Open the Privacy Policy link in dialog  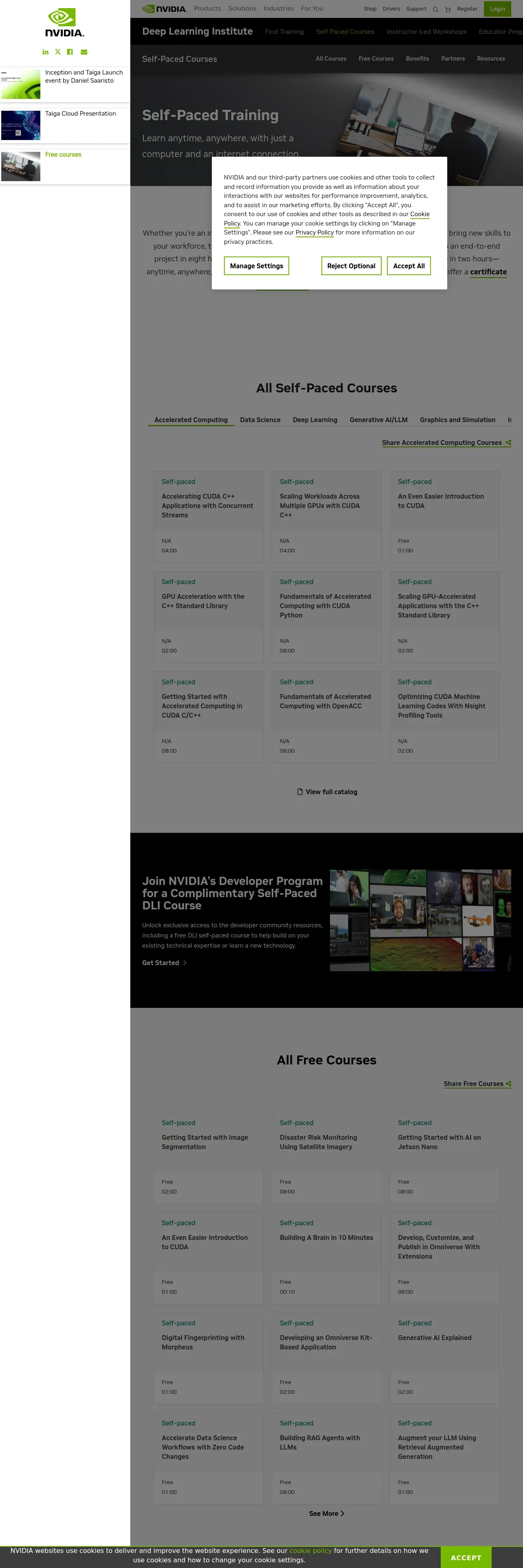pos(315,232)
